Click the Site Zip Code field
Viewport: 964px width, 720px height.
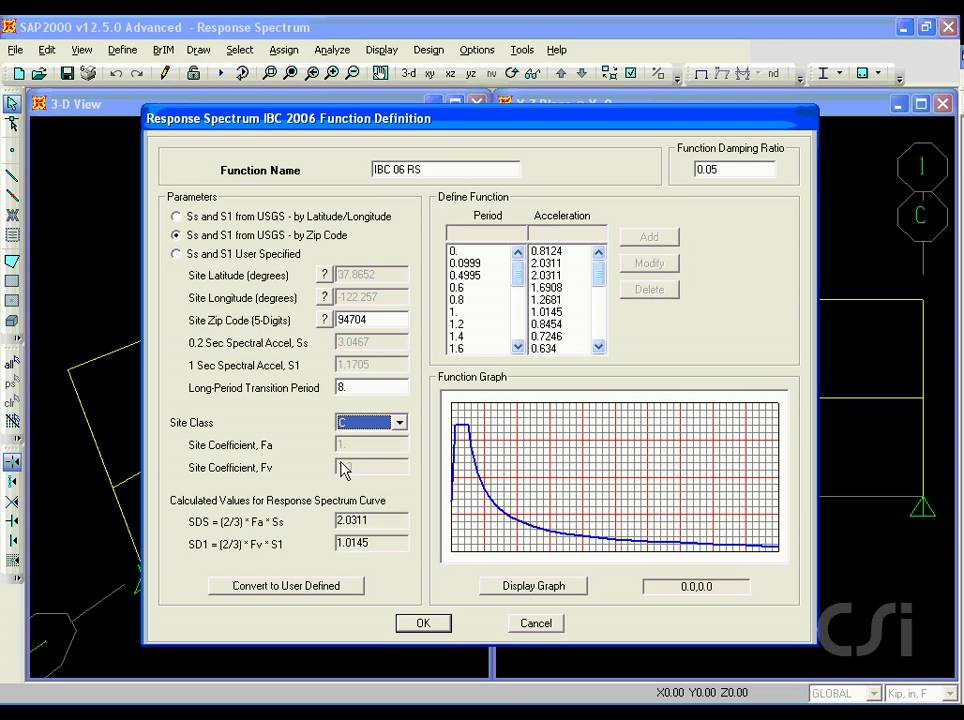point(371,319)
